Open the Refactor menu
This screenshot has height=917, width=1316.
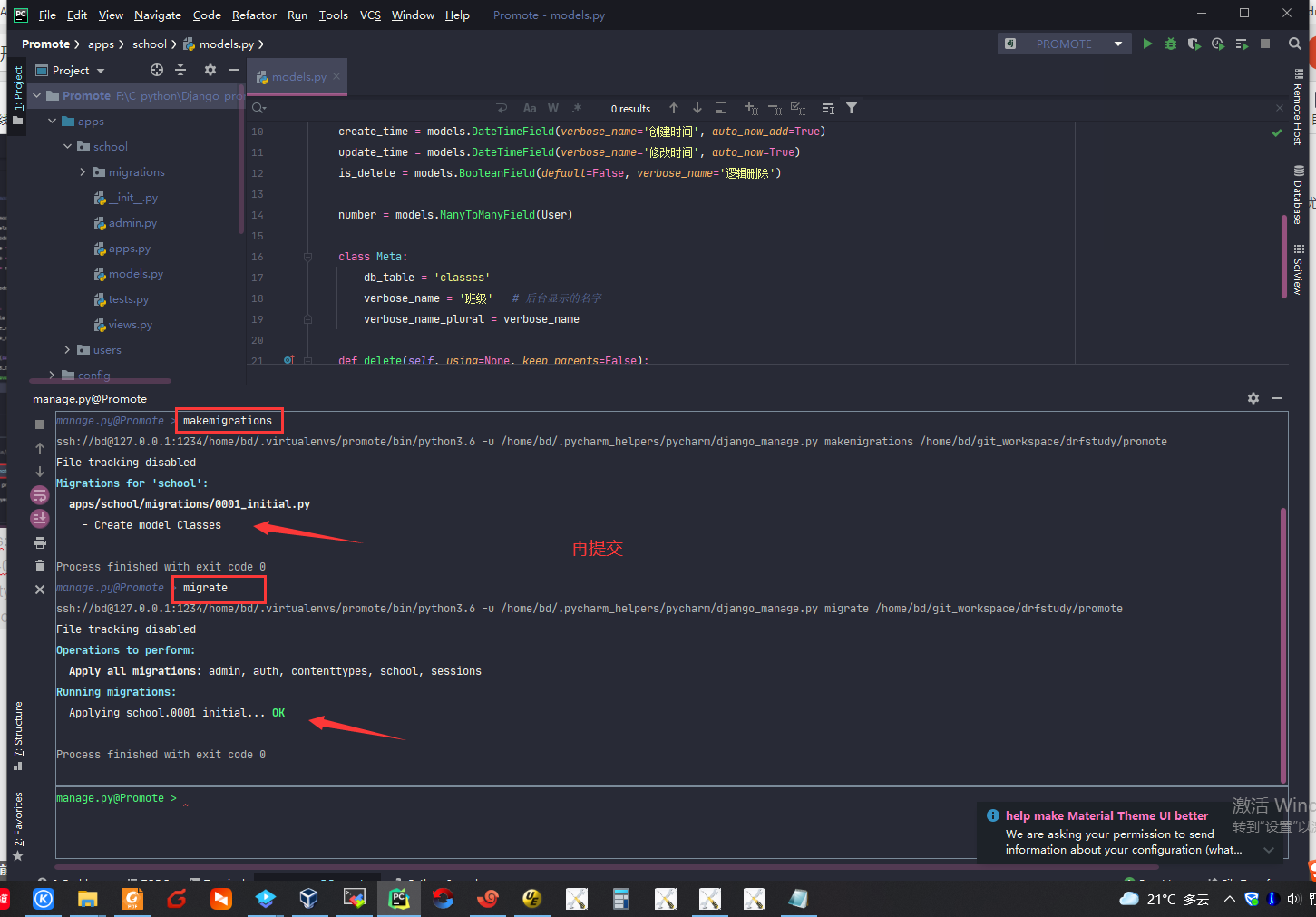254,15
